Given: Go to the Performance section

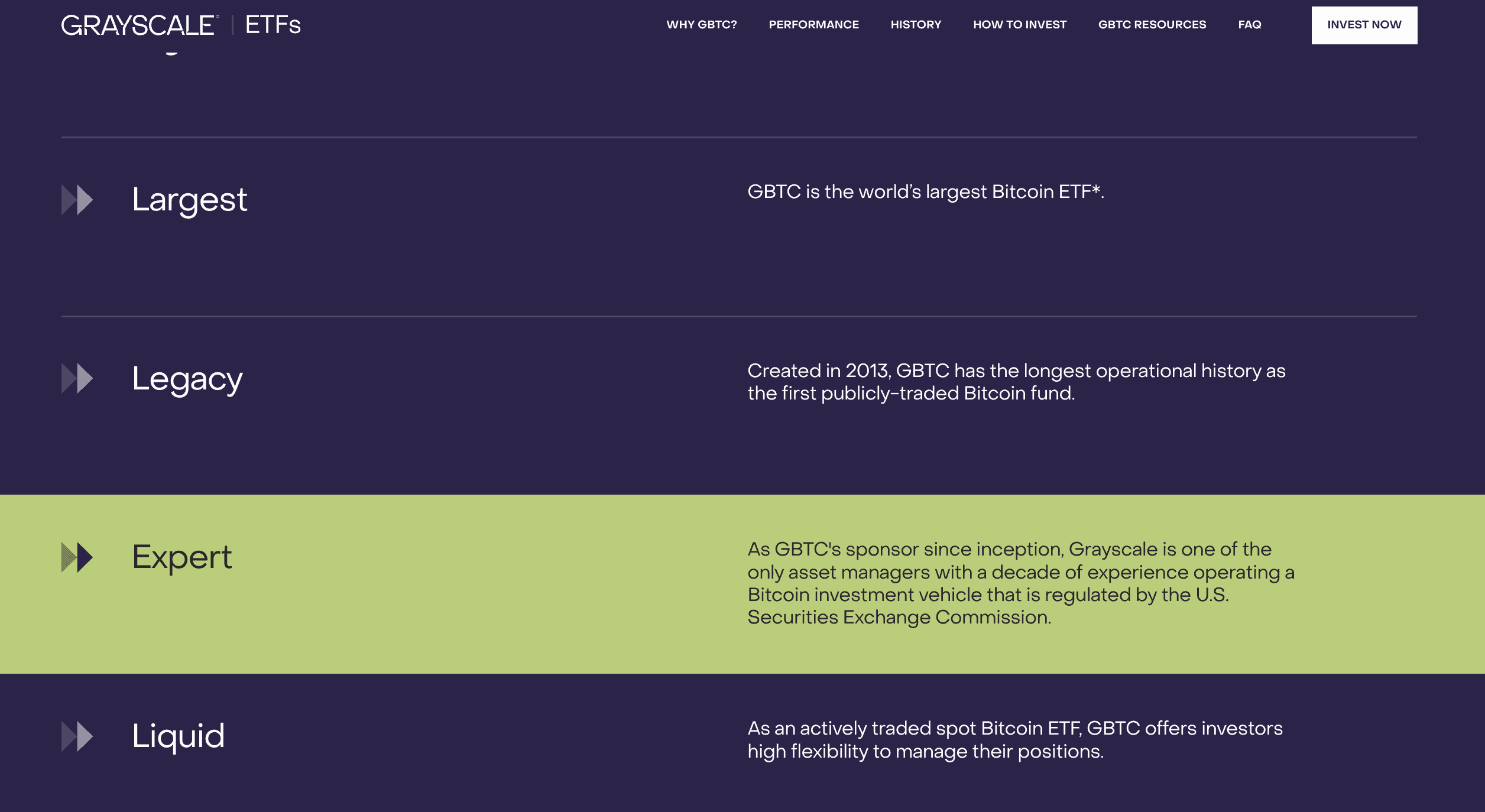Looking at the screenshot, I should [x=813, y=25].
